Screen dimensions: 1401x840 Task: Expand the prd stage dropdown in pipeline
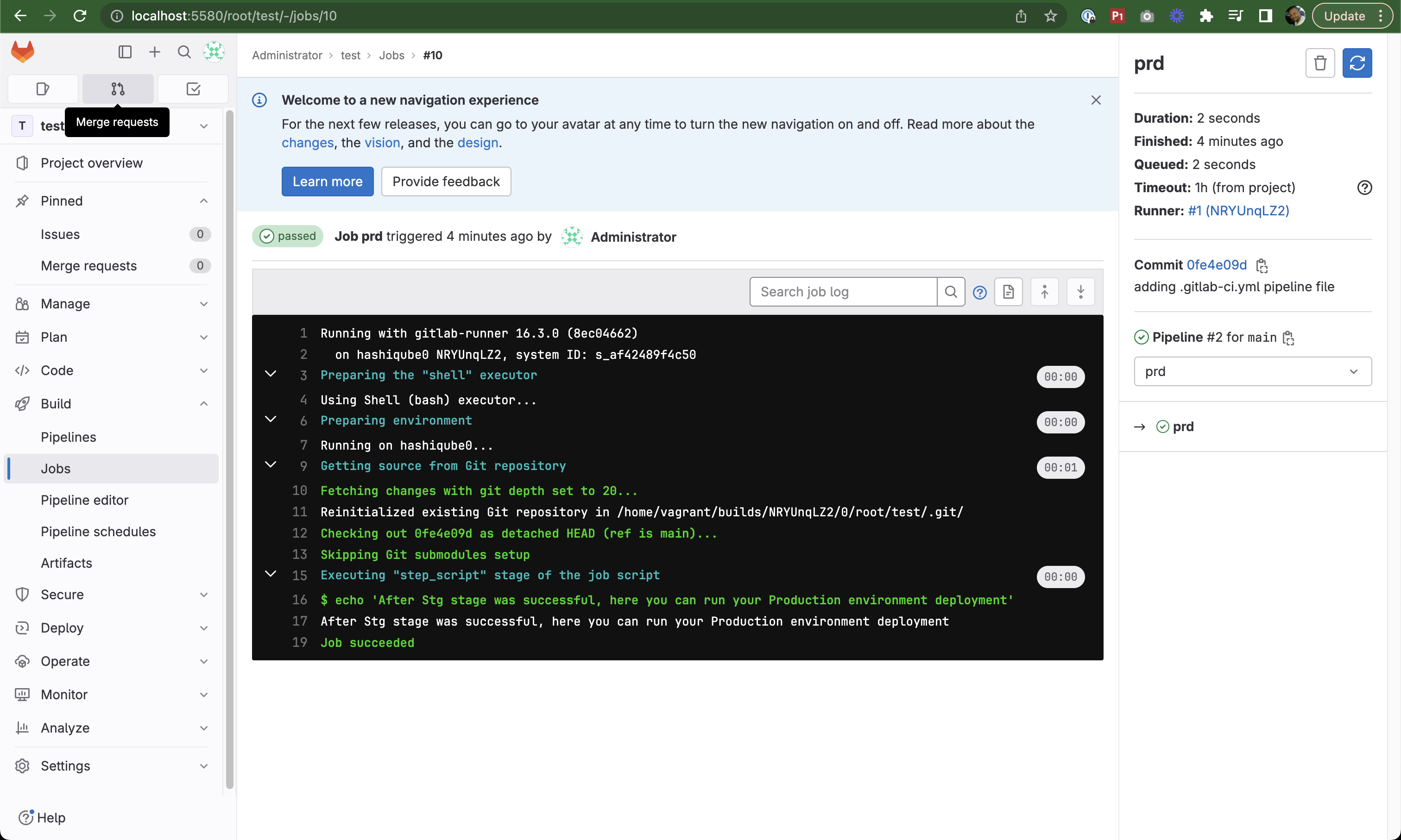[1253, 371]
